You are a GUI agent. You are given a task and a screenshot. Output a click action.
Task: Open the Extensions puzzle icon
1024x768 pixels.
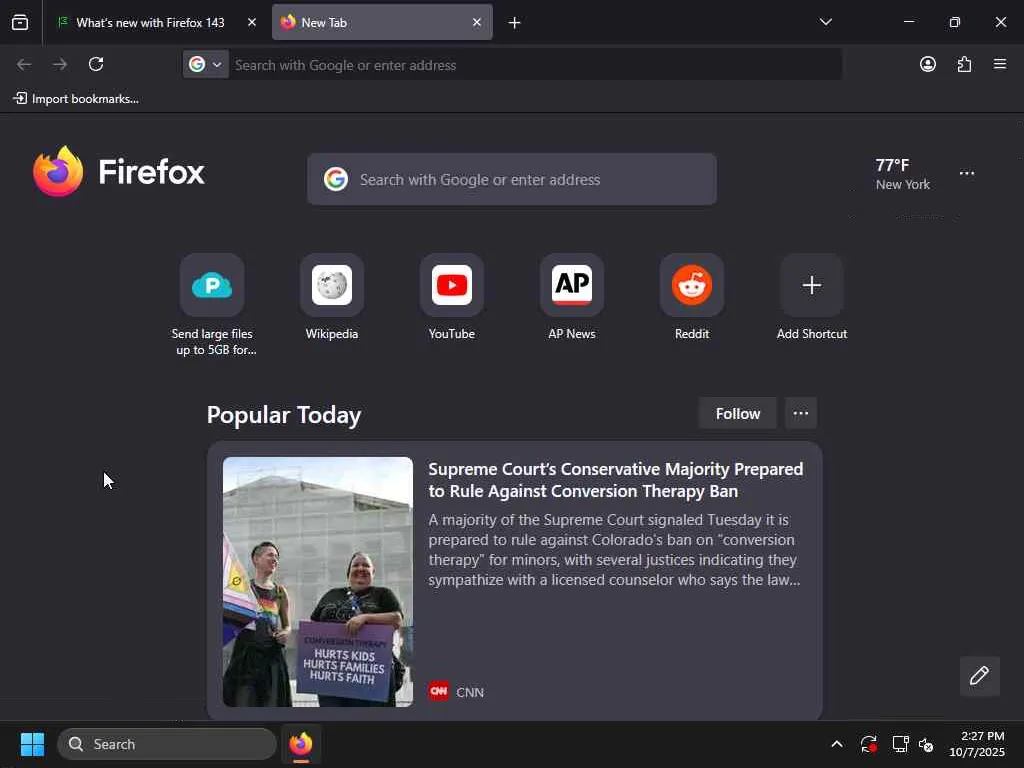click(964, 64)
